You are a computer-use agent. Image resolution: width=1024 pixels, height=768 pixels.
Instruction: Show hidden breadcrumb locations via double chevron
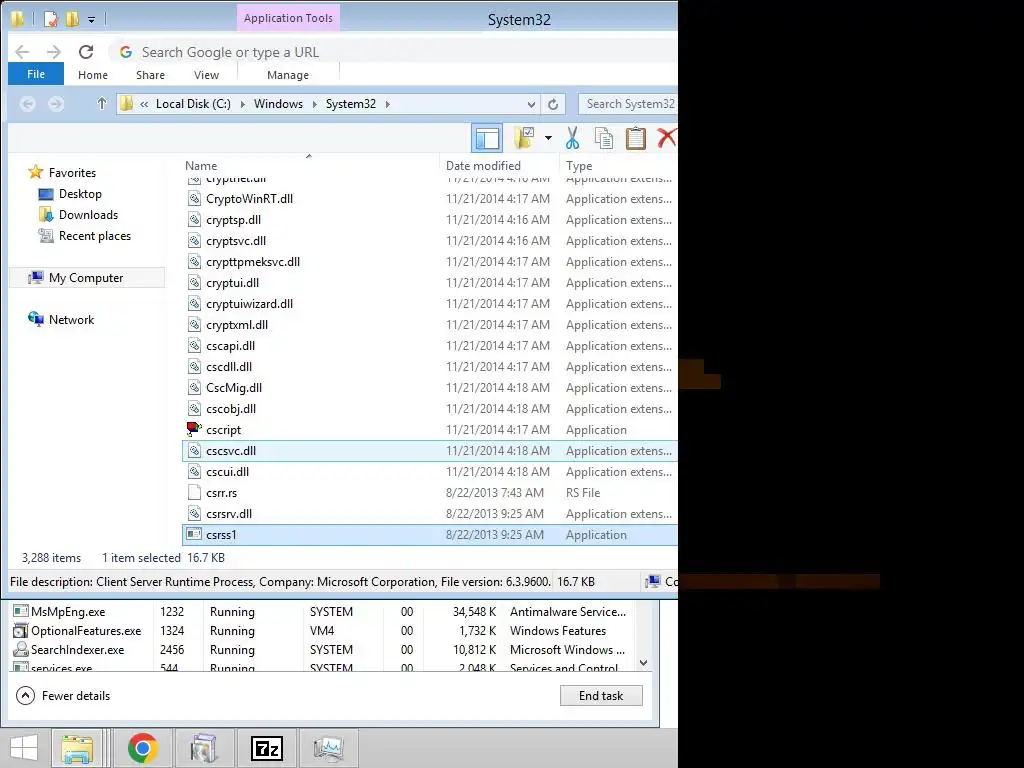pos(144,104)
